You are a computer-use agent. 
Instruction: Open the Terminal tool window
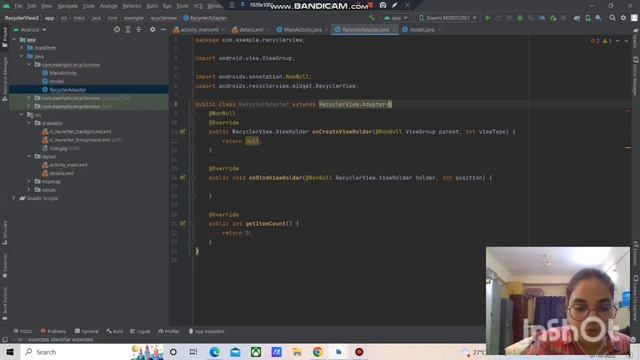point(87,331)
